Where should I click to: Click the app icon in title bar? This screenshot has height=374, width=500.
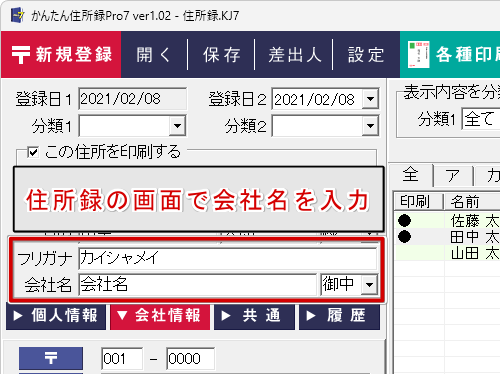tap(17, 15)
